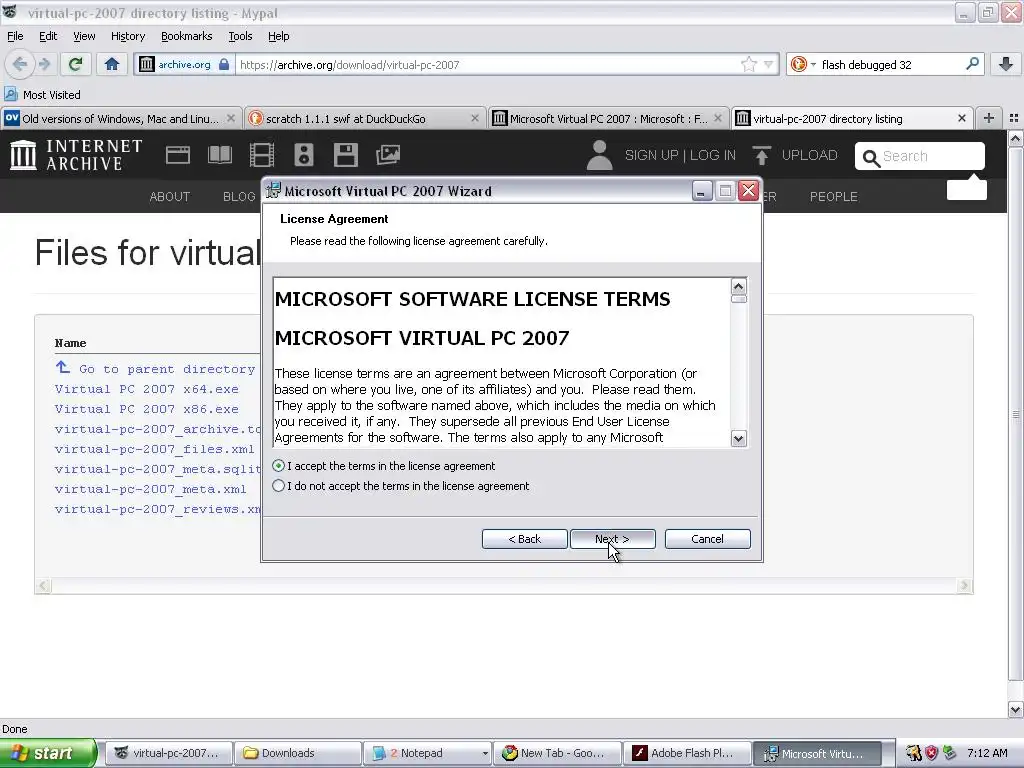The width and height of the screenshot is (1024, 768).
Task: Click the upload arrow icon
Action: 761,155
